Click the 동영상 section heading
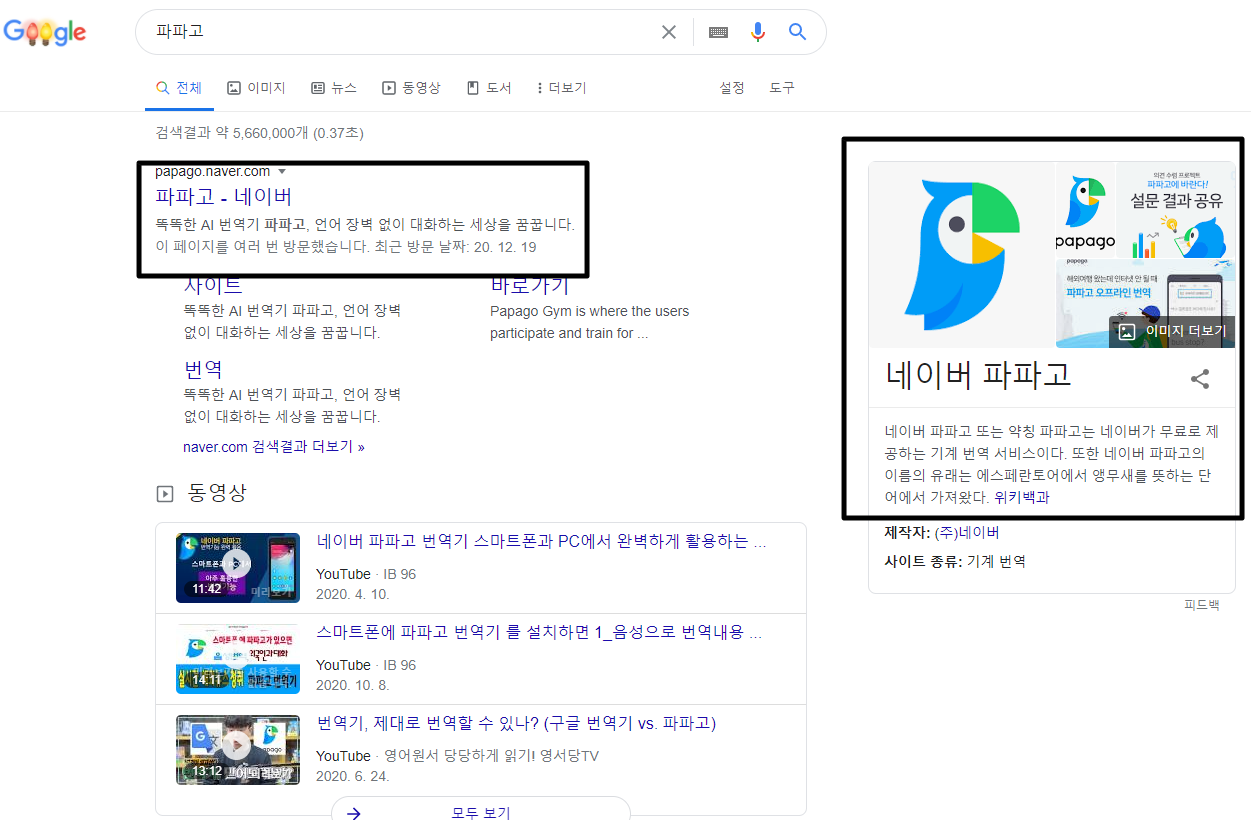Screen dimensions: 1251x820 coord(217,493)
